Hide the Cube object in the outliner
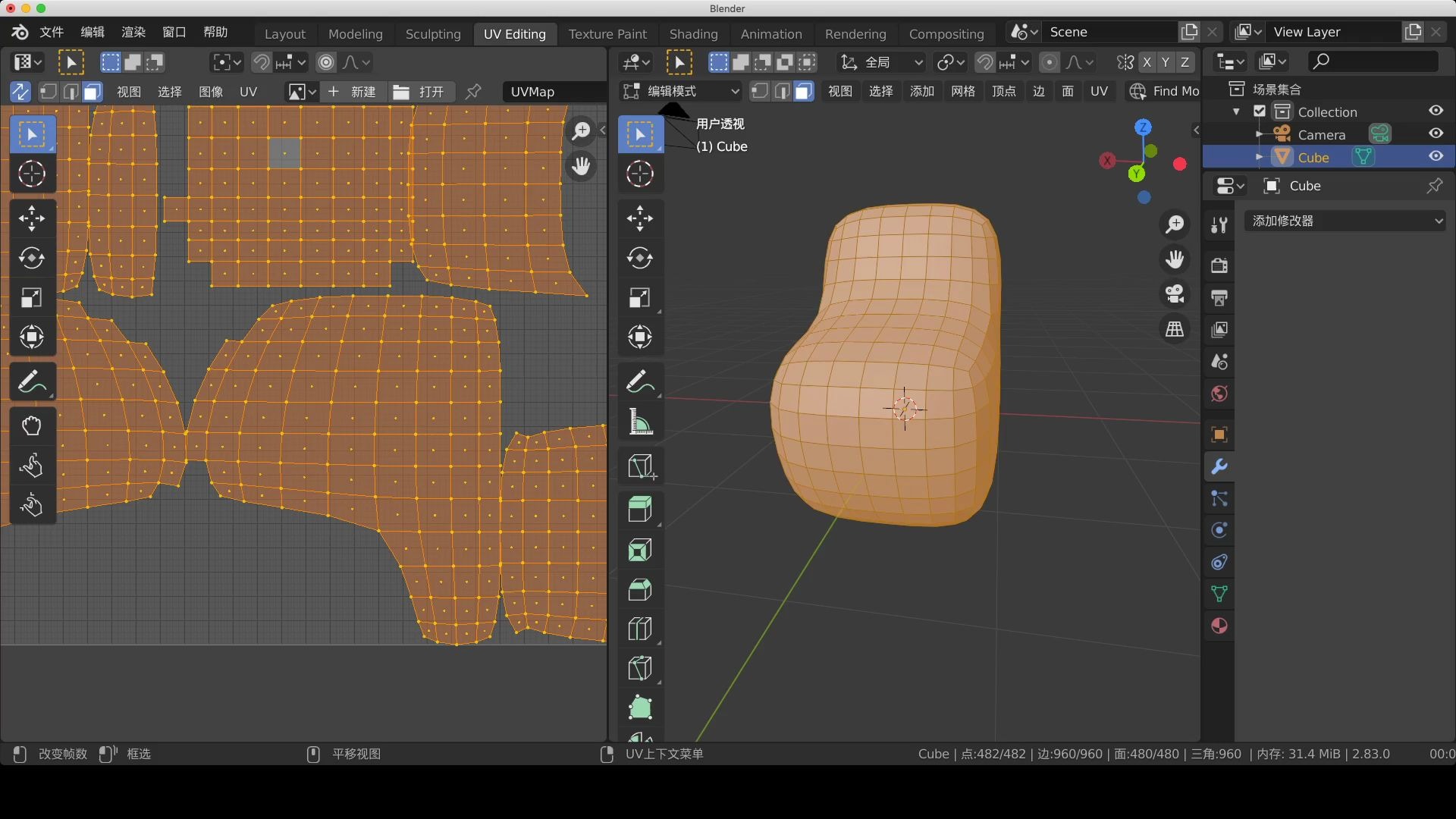1456x819 pixels. (x=1436, y=156)
